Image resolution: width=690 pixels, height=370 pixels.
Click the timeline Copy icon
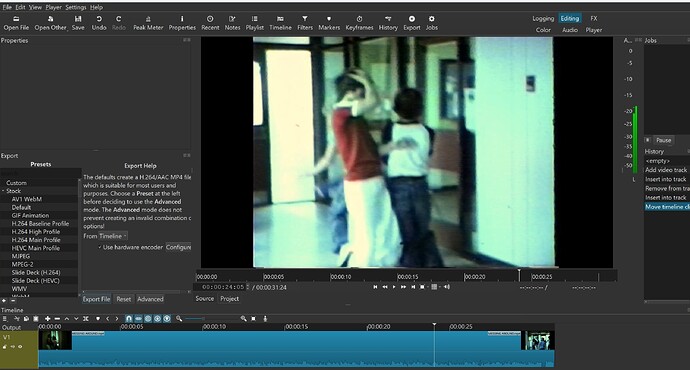26,319
